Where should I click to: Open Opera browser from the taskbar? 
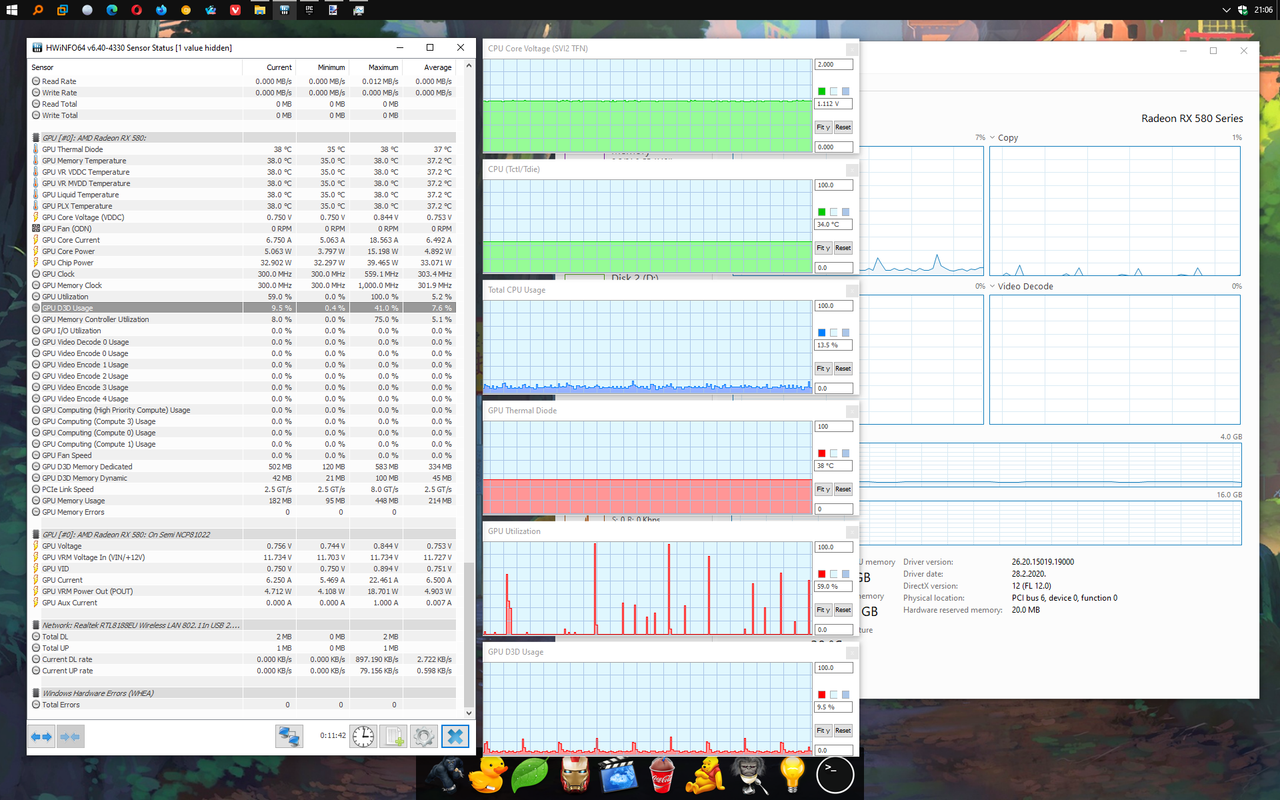click(137, 9)
